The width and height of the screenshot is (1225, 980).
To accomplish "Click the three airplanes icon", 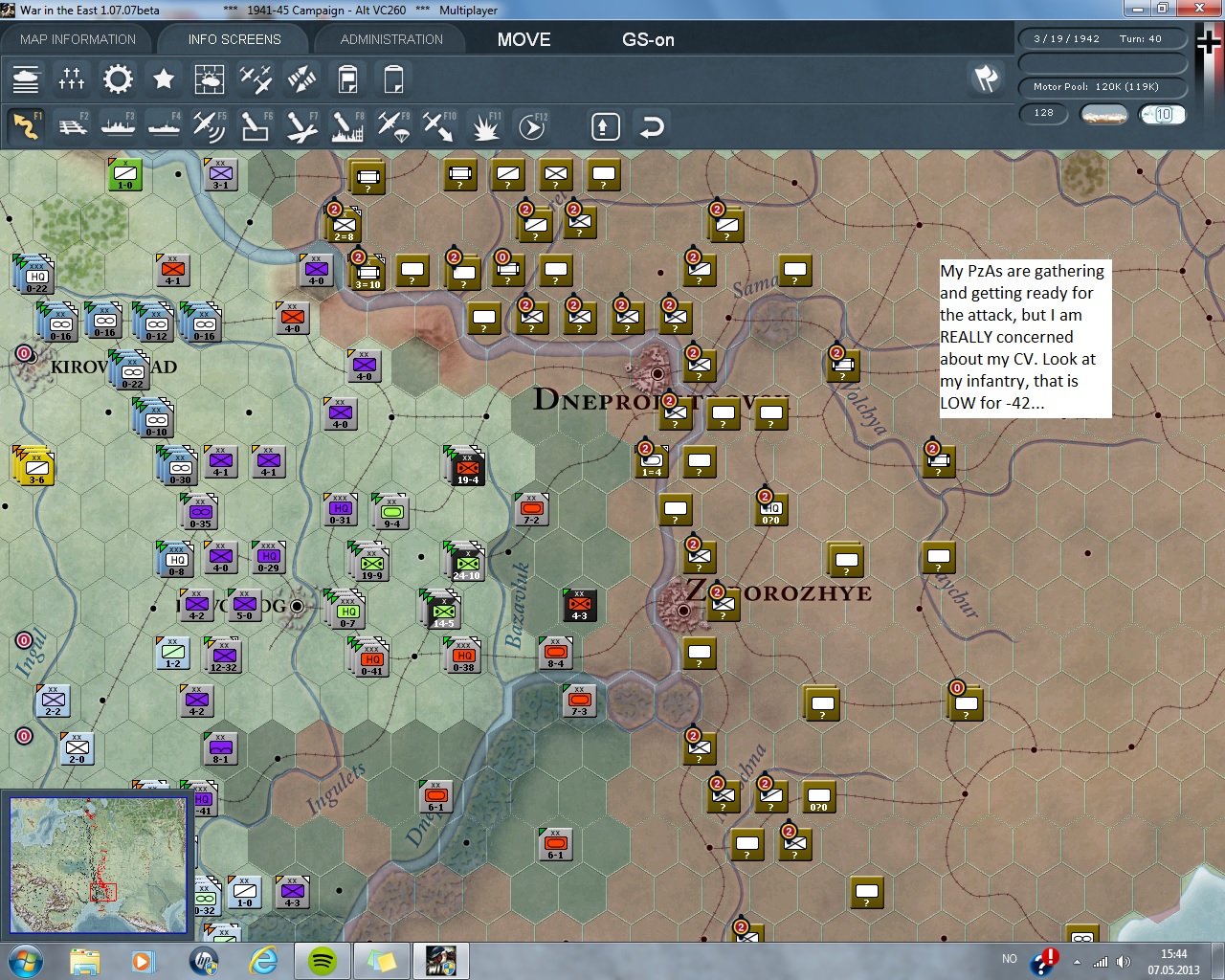I will (x=256, y=78).
